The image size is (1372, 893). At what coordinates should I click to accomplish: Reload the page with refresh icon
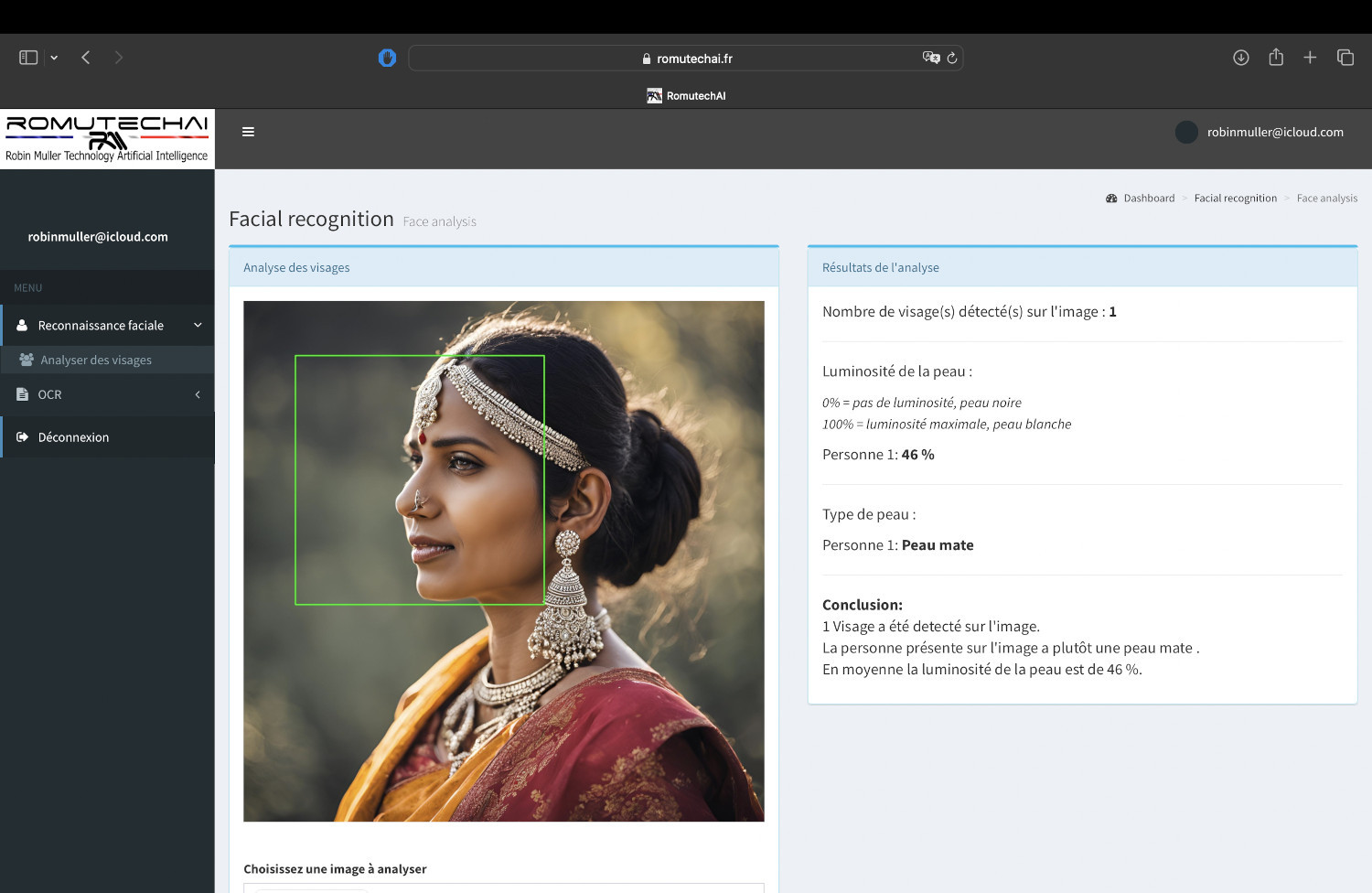(952, 59)
